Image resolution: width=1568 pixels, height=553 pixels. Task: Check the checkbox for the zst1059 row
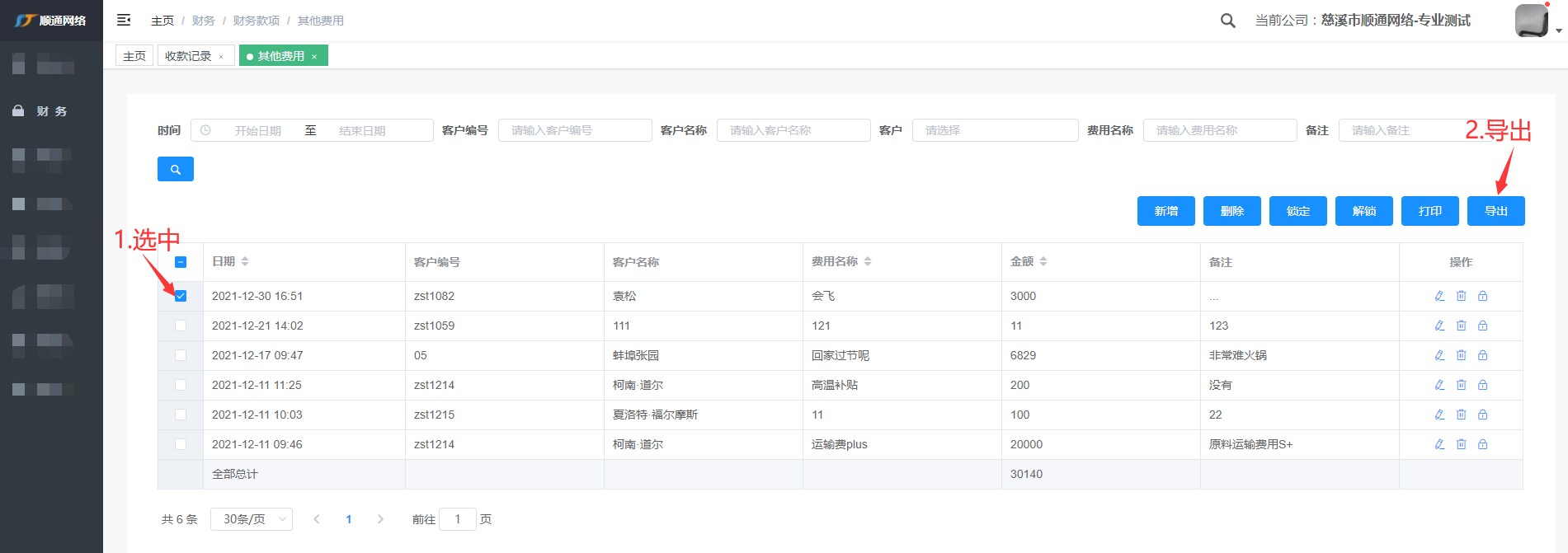click(181, 326)
